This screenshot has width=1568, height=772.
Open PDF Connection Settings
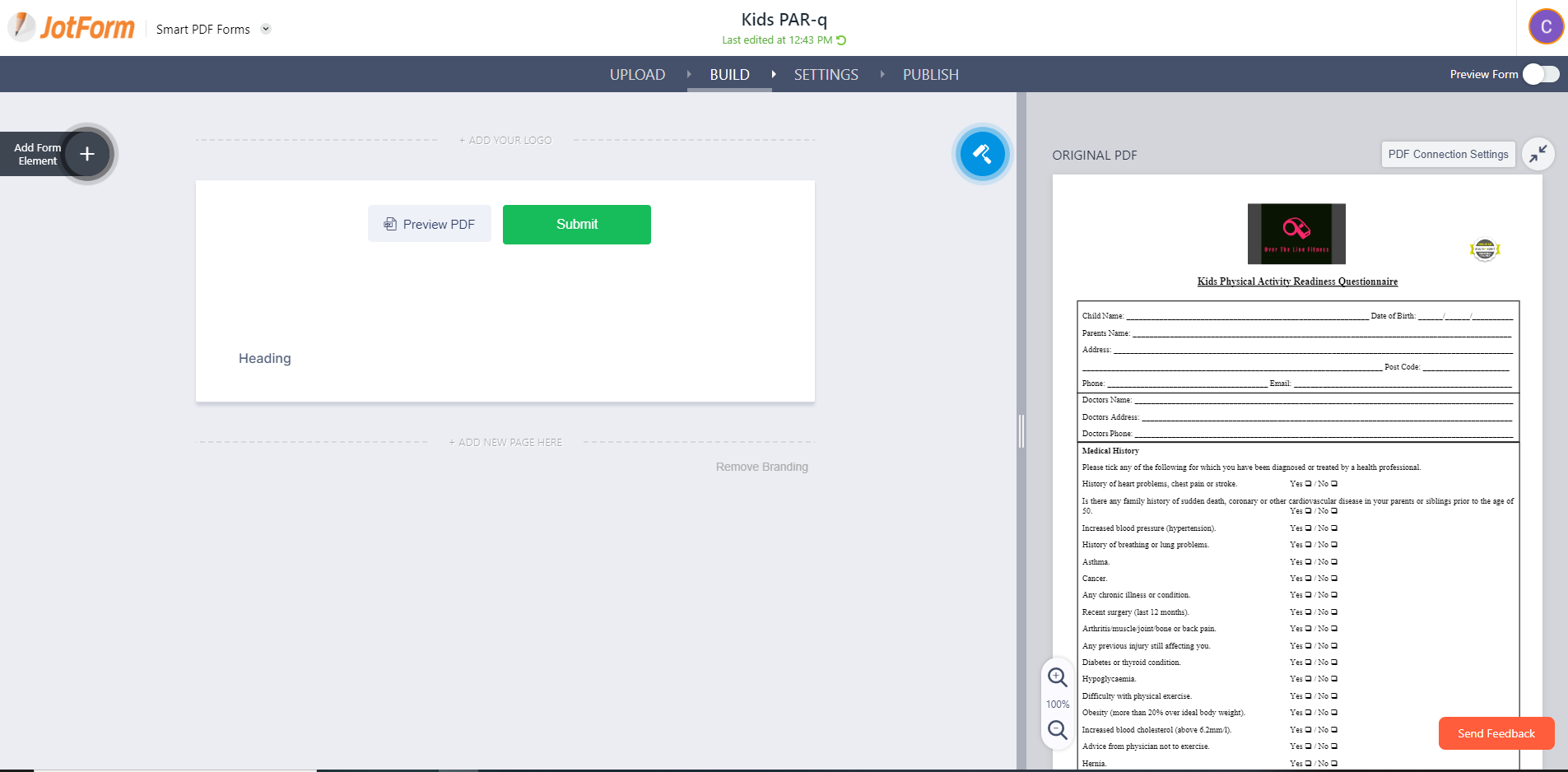pyautogui.click(x=1448, y=154)
